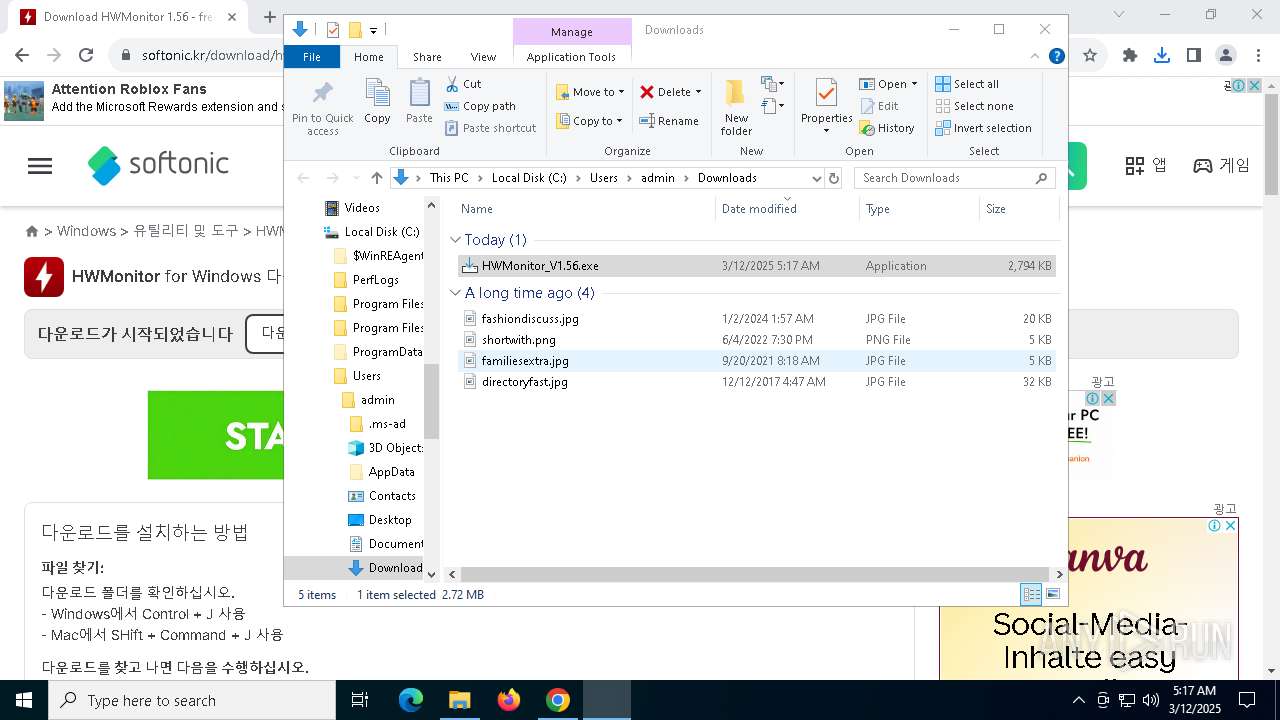Select fashiondiscuss.jpg file
1280x720 pixels.
tap(756, 319)
